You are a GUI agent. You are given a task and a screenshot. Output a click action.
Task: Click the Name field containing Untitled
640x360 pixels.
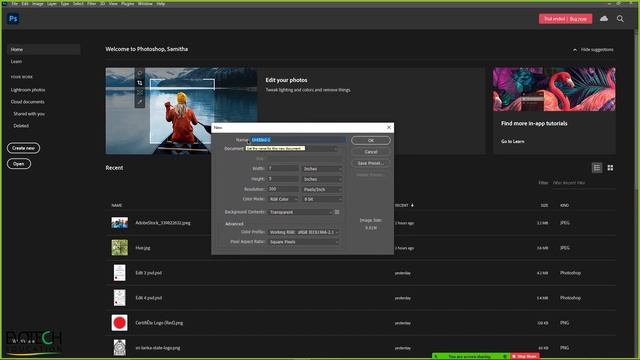[298, 140]
